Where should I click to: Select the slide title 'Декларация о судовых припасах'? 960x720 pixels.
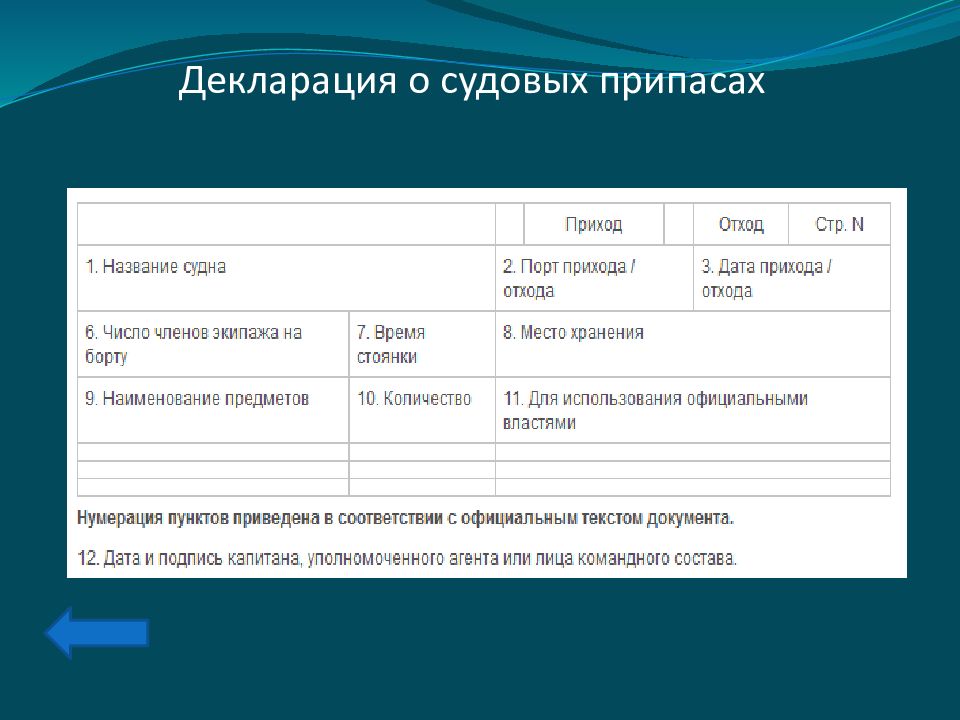tap(471, 81)
